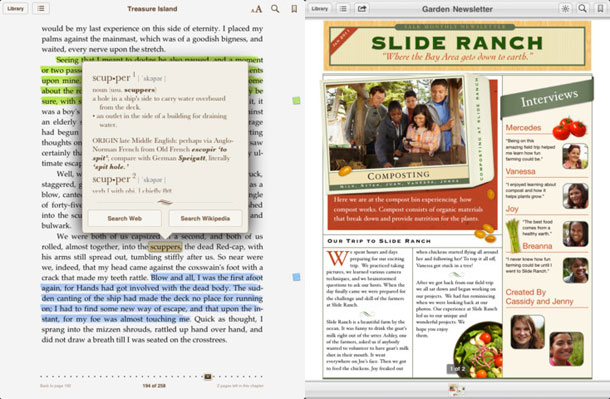The image size is (610, 399).
Task: Tap Joy portrait photo
Action: click(575, 234)
